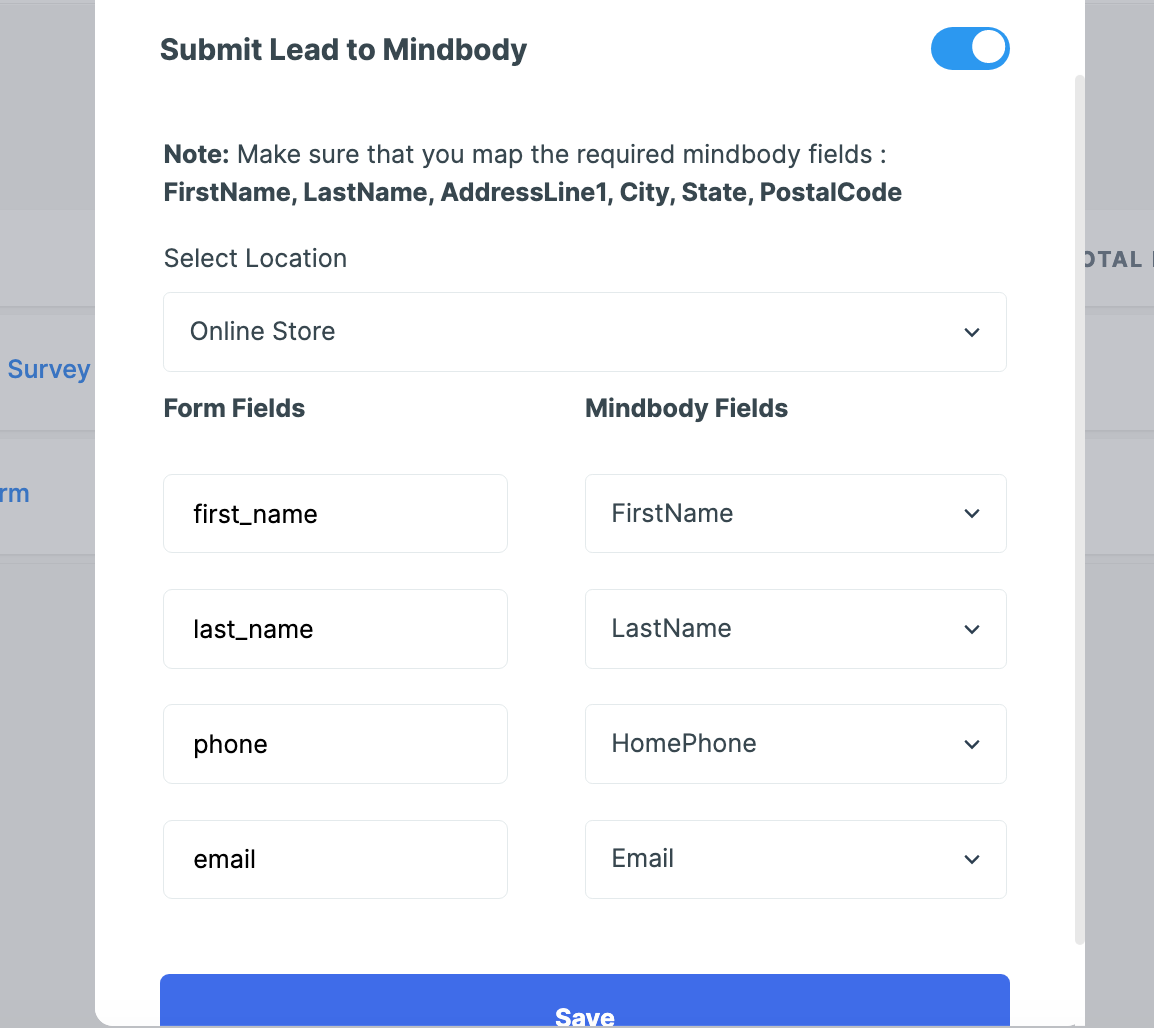Expand the LastName Mindbody field dropdown
1154x1028 pixels.
(795, 629)
